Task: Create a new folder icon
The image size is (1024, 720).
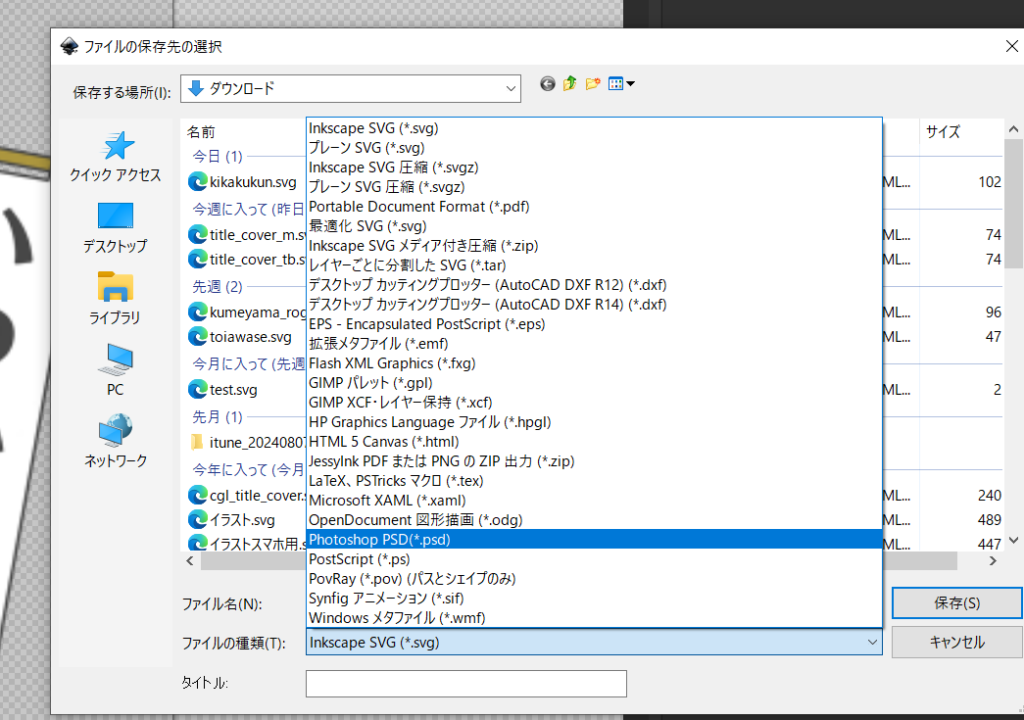Action: 593,84
